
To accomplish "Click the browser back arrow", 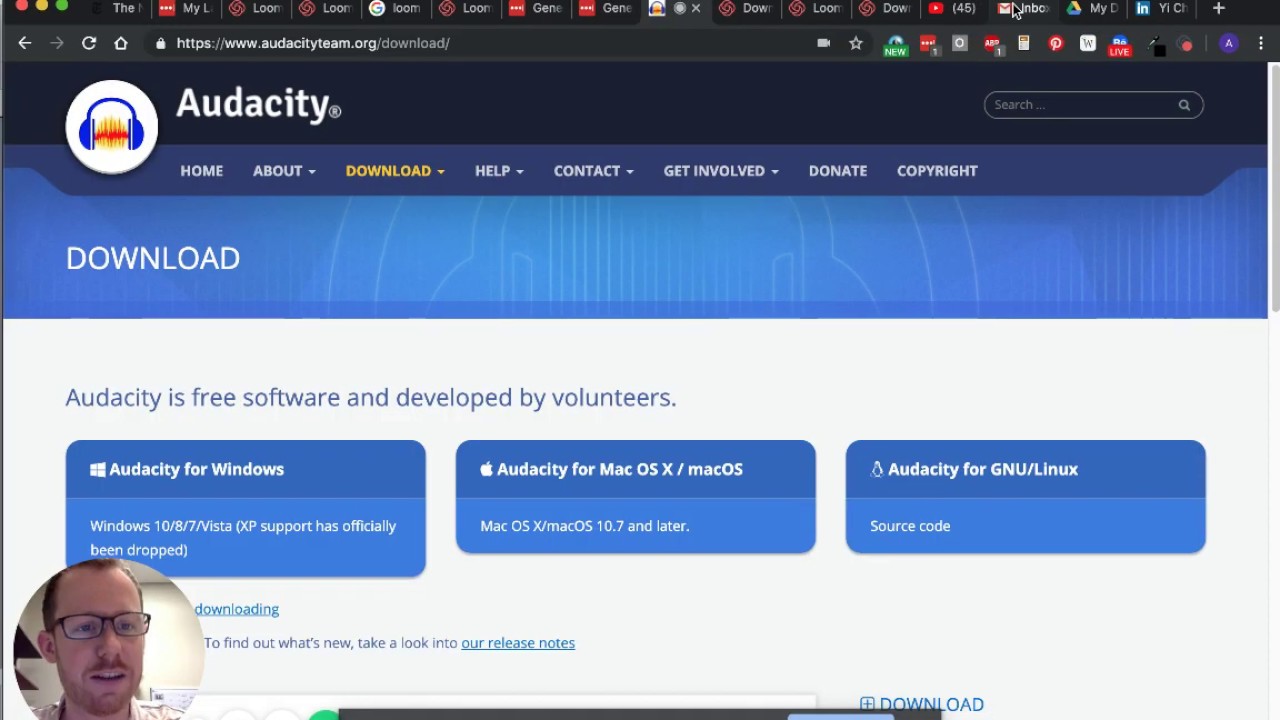I will tap(25, 43).
